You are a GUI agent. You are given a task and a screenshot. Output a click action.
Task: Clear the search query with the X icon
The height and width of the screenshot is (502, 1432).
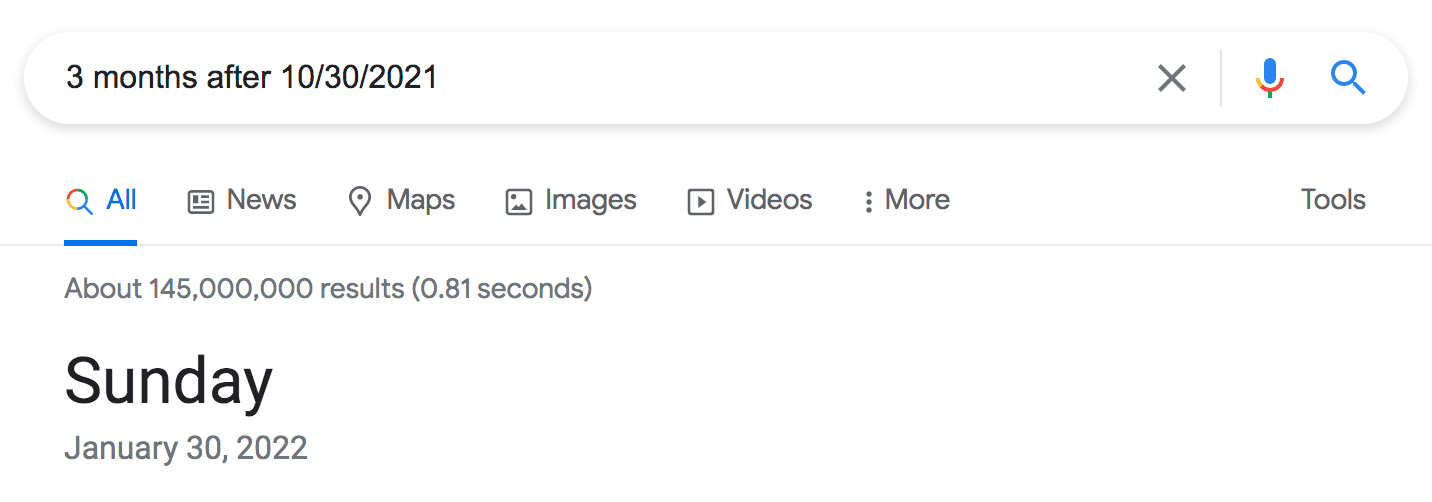(1171, 78)
